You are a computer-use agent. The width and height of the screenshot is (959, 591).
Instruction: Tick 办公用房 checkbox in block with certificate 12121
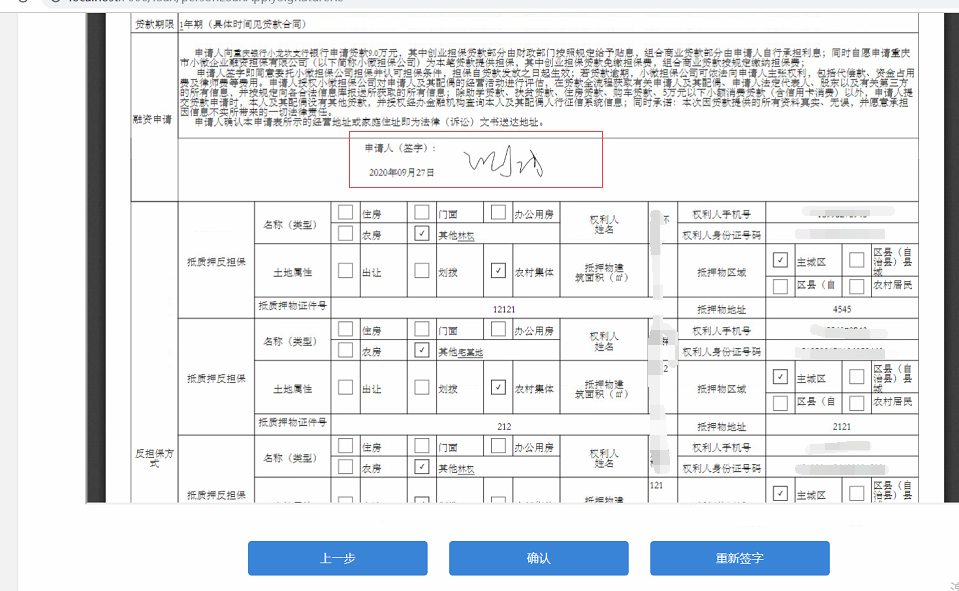coord(498,212)
